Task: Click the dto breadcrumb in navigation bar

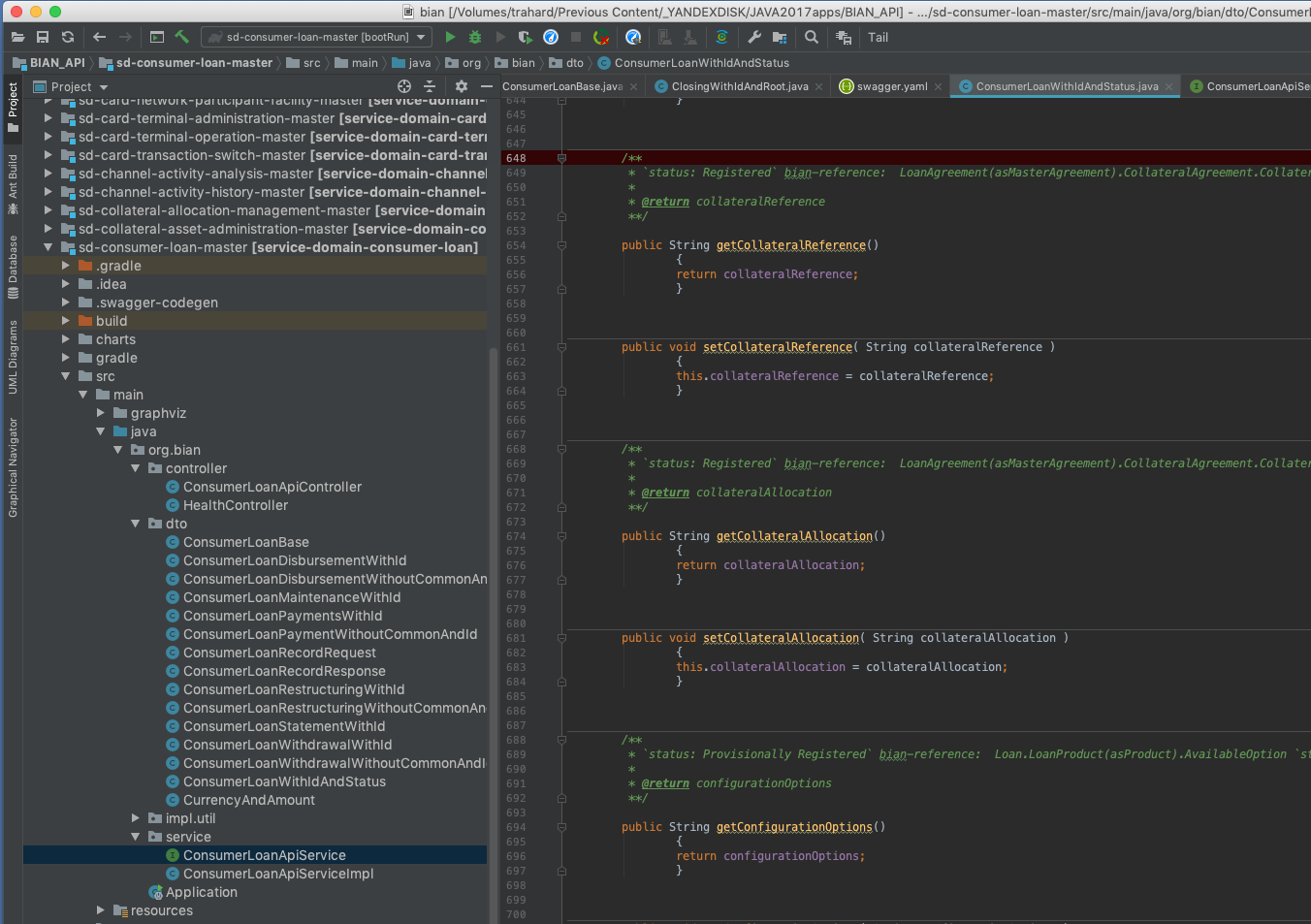Action: pos(574,63)
